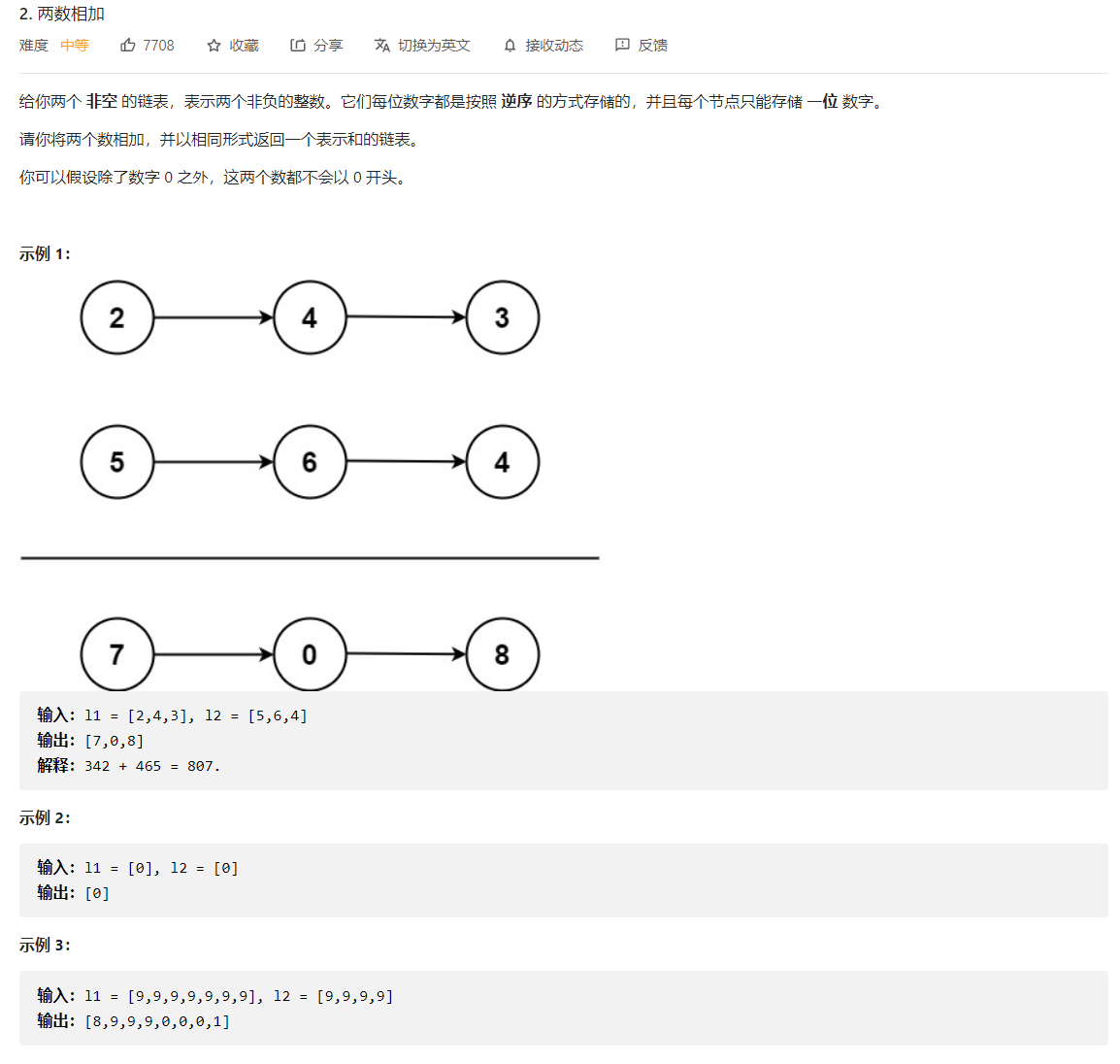Click the 反馈 feedback text
This screenshot has width=1120, height=1064.
point(653,46)
